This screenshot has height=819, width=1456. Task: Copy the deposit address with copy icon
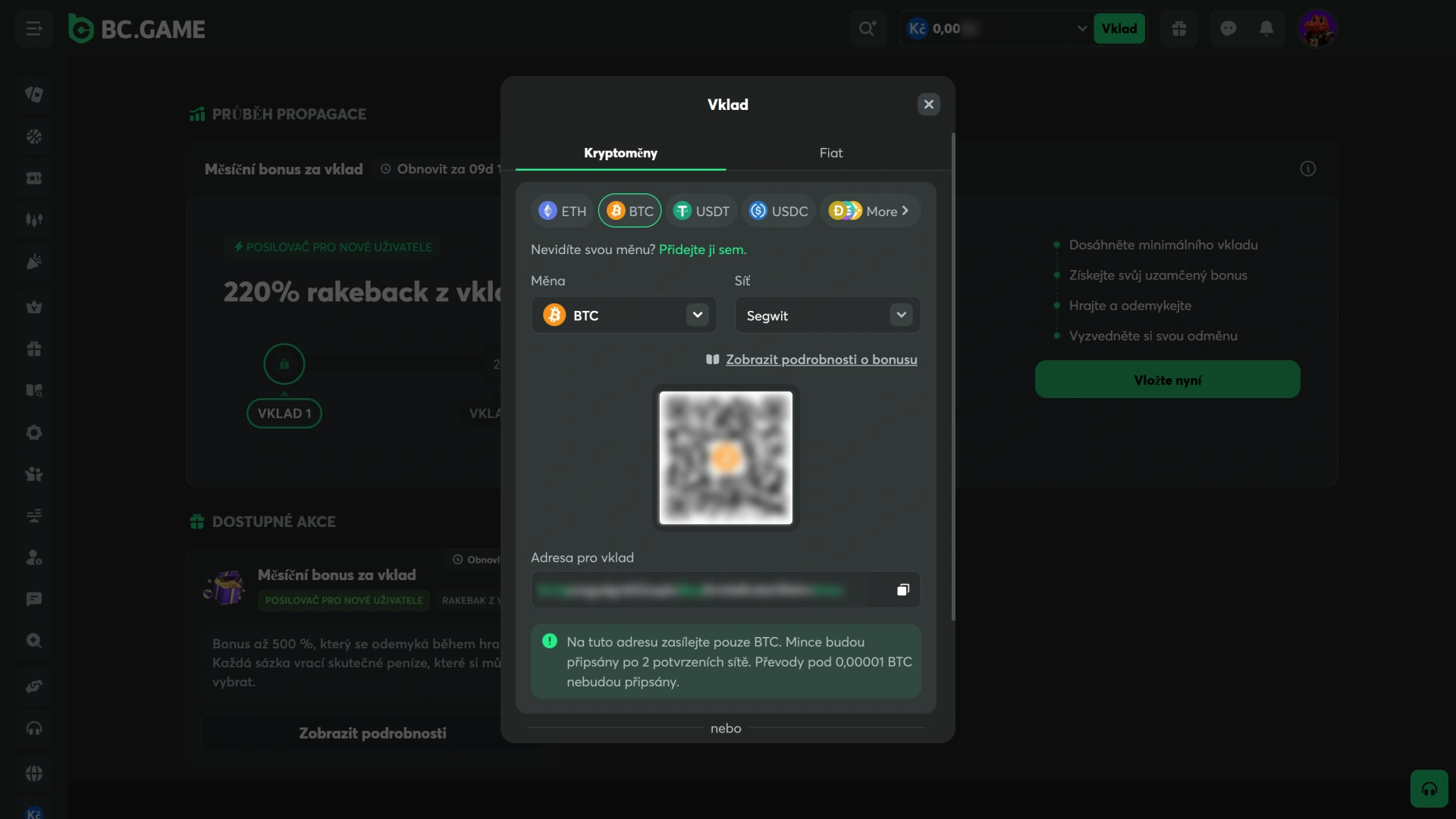(903, 590)
